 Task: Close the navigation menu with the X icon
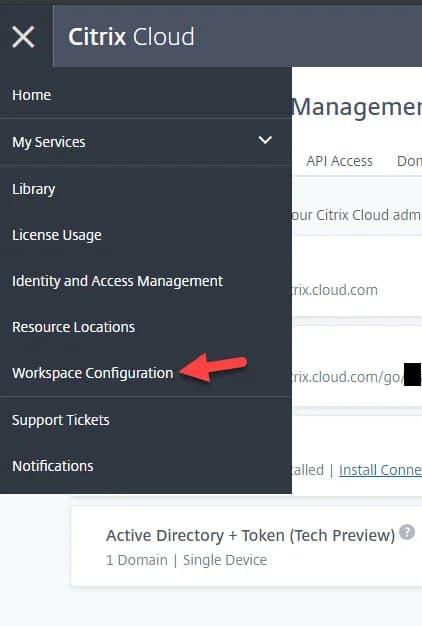point(23,37)
